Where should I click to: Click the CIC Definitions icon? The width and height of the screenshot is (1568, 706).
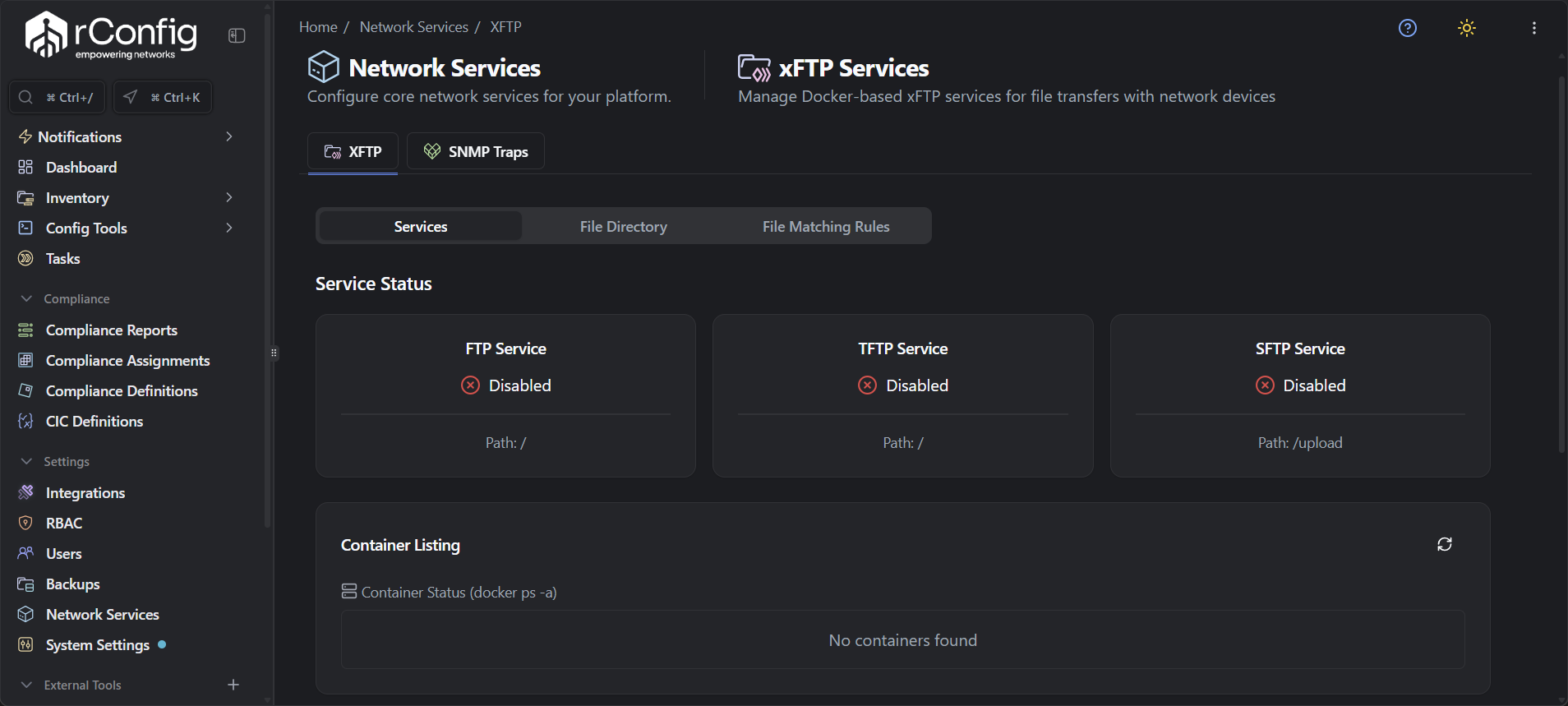(25, 421)
